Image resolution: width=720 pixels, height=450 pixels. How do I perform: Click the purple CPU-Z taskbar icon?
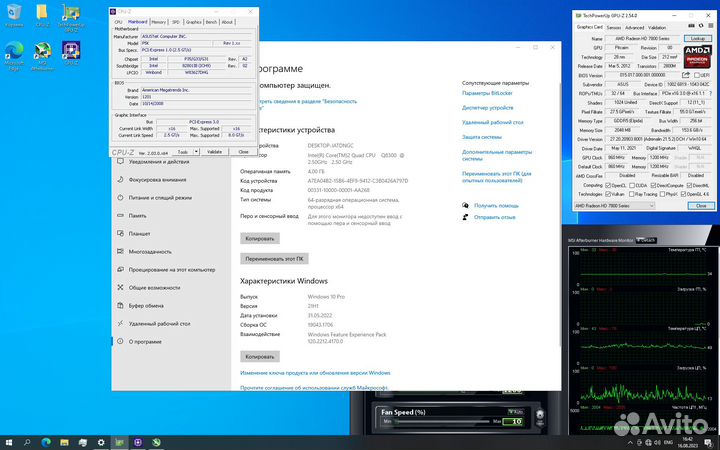[x=138, y=442]
